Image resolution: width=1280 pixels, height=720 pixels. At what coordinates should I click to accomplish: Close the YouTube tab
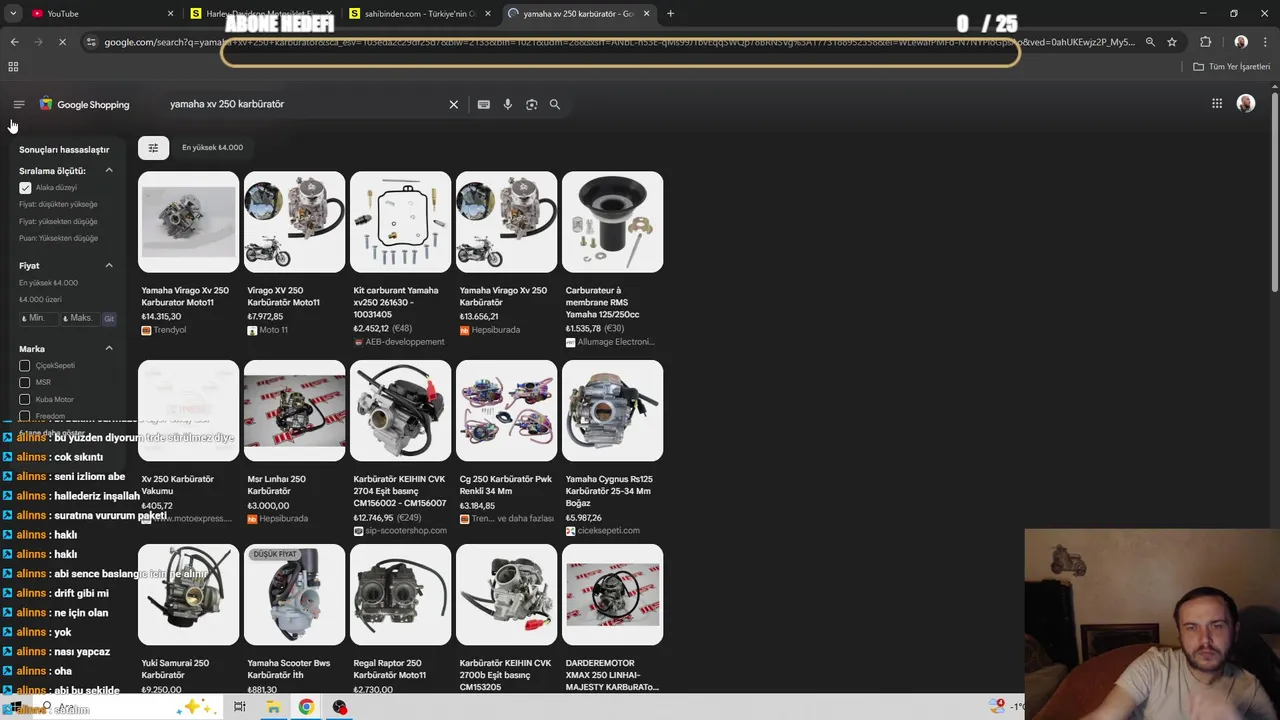tap(171, 14)
